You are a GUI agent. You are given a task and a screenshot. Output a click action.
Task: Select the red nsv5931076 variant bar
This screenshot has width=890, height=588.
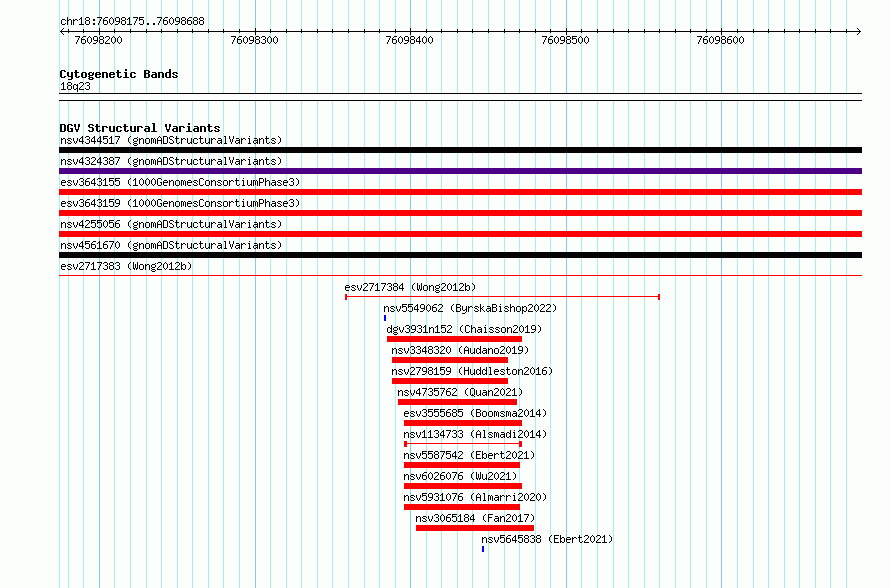[462, 507]
